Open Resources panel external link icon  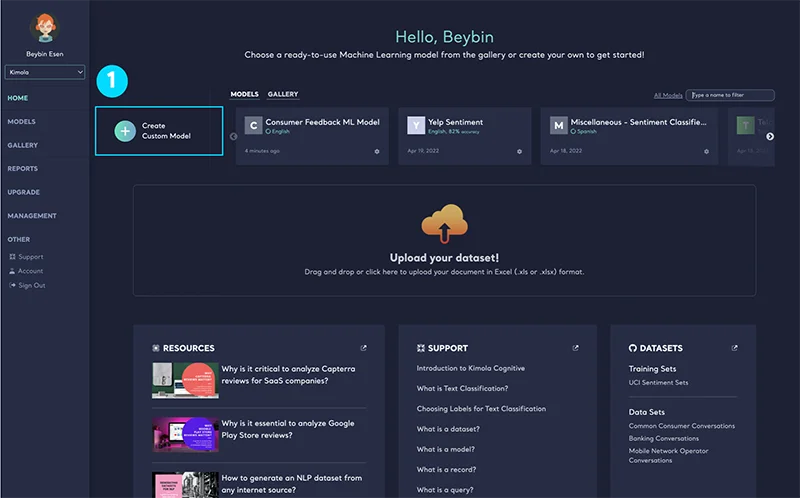[364, 348]
